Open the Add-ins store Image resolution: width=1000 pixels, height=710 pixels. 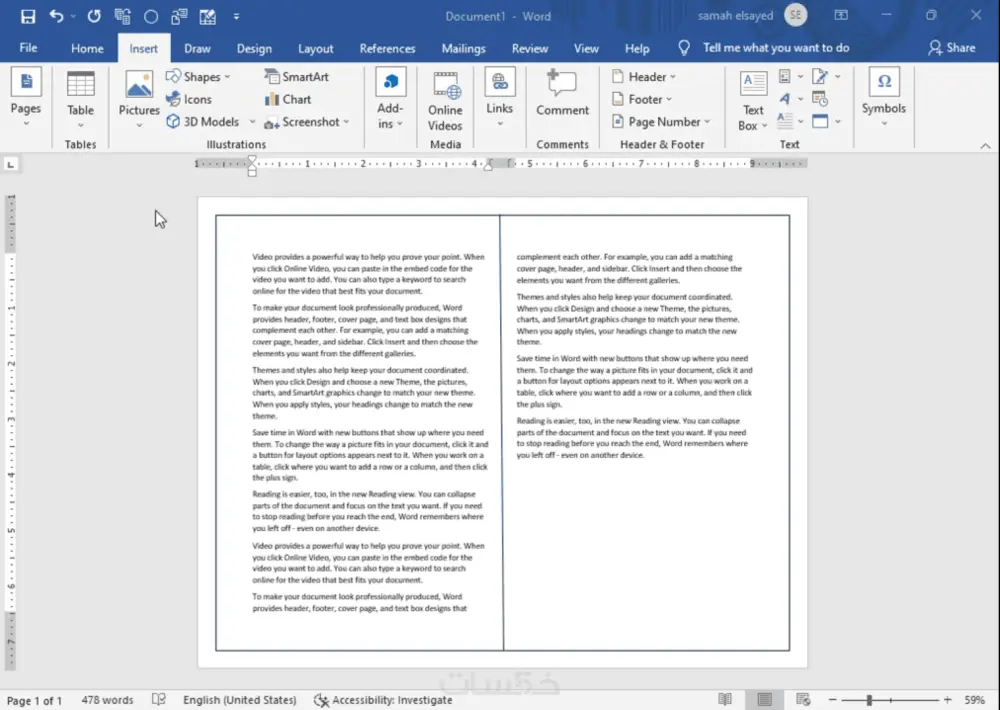(390, 97)
